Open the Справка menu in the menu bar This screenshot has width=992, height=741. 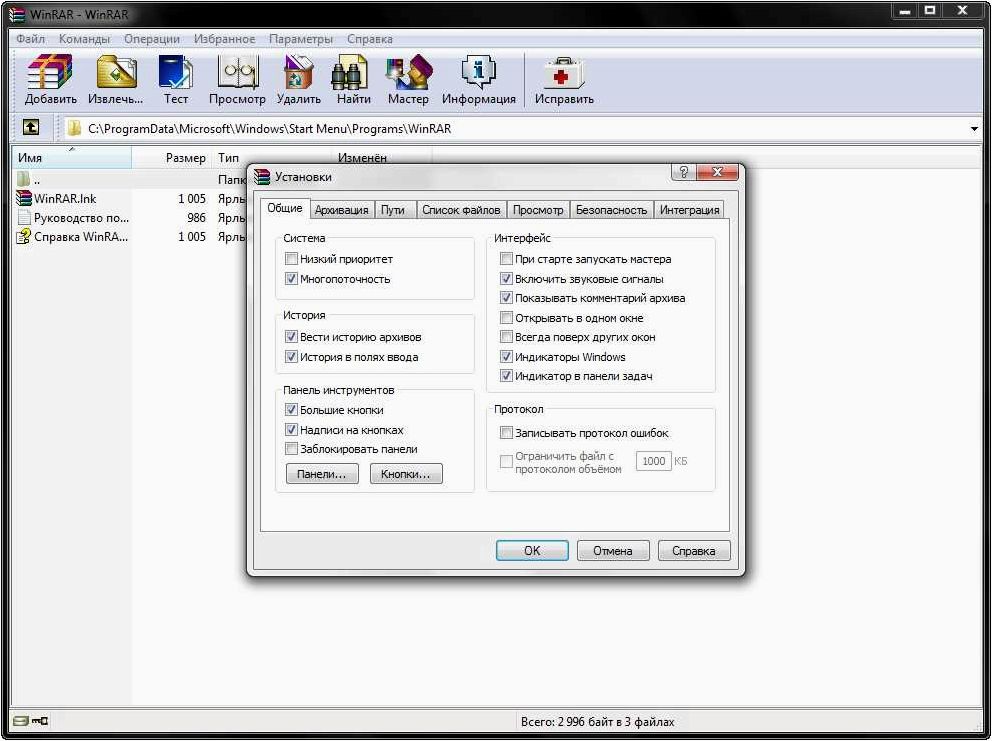pos(369,39)
